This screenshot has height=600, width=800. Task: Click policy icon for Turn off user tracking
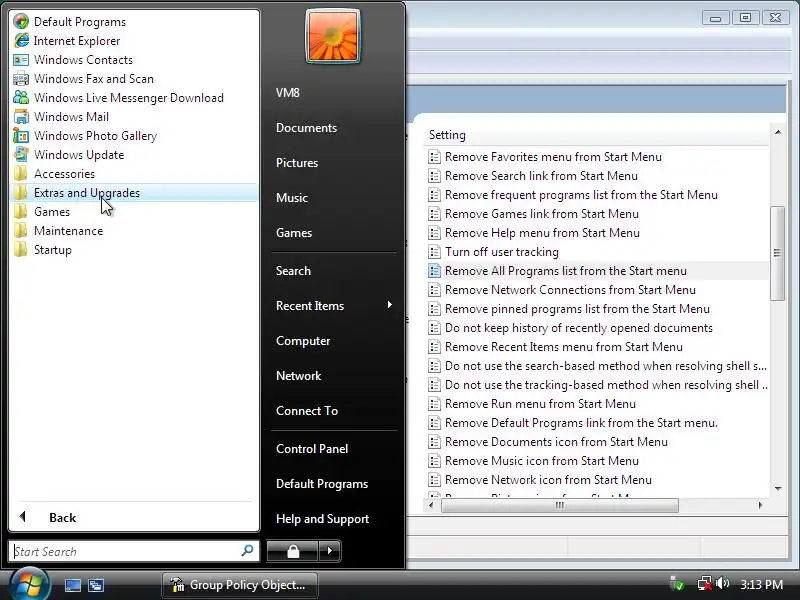tap(434, 252)
